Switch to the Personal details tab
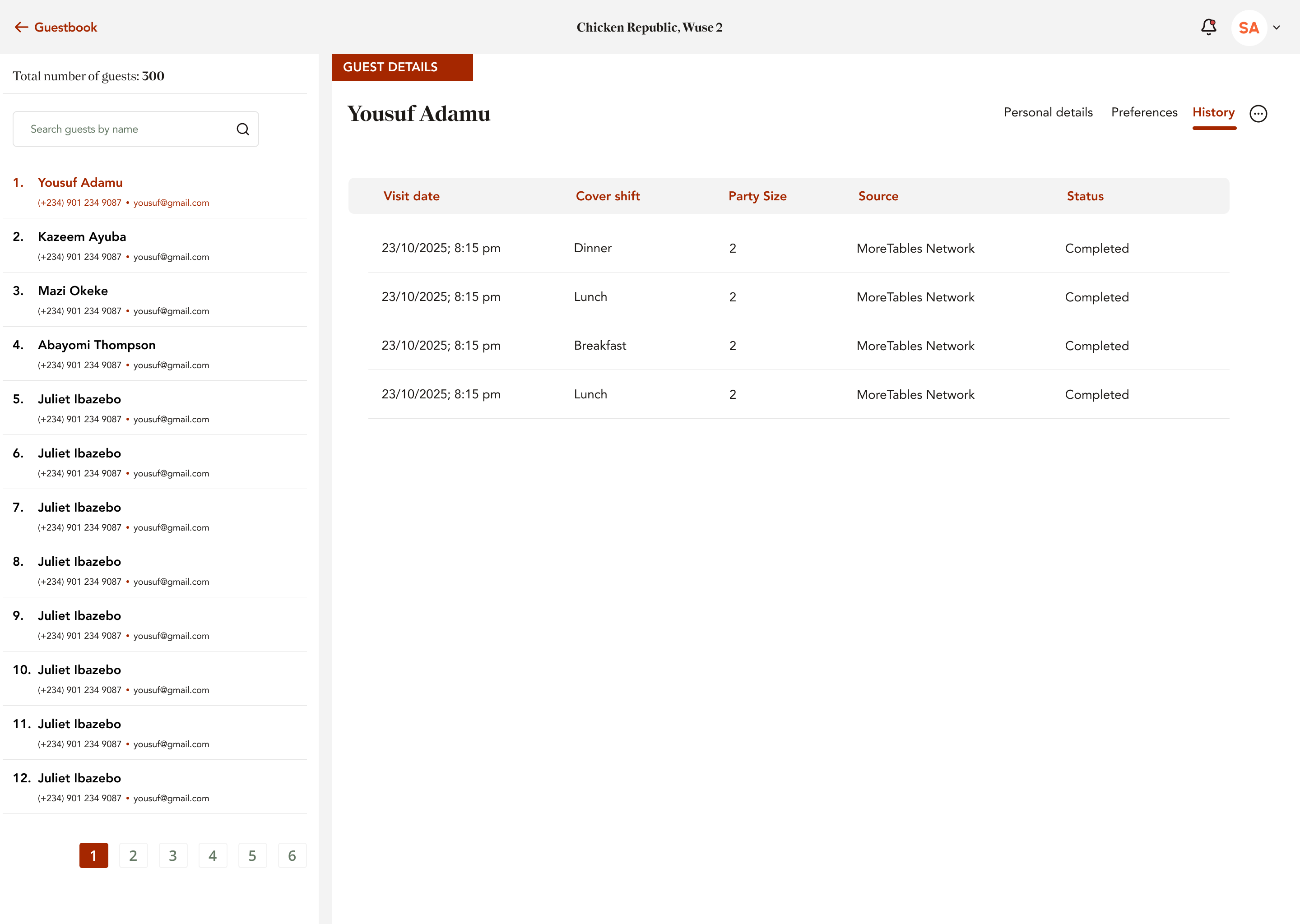Screen dimensions: 1300x924 (1048, 113)
